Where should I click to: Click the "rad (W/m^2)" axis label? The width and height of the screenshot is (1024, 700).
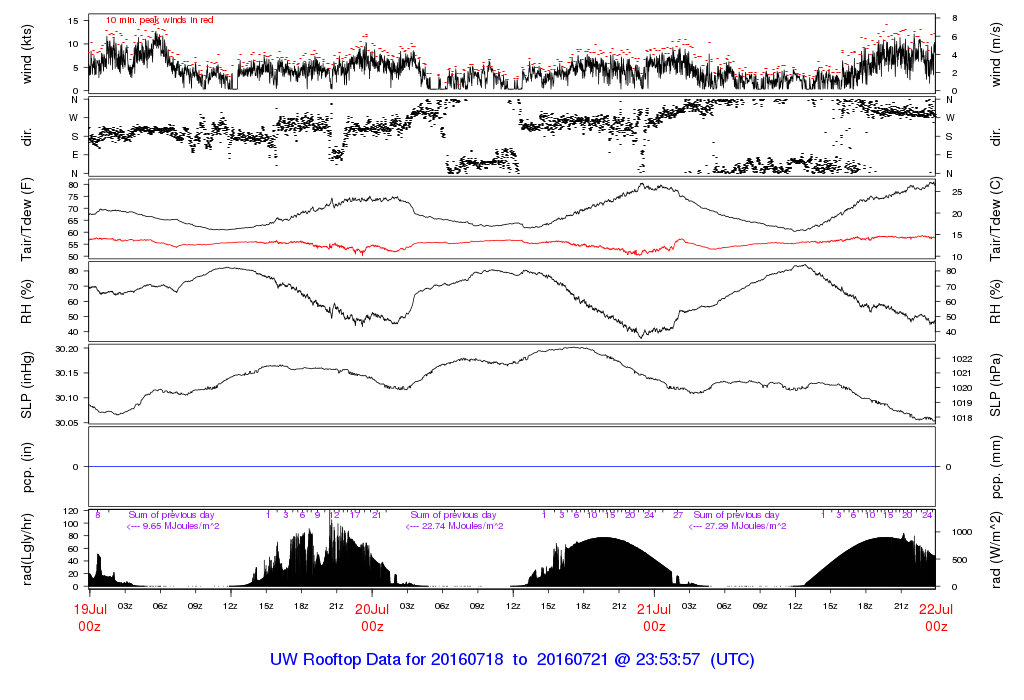(996, 549)
